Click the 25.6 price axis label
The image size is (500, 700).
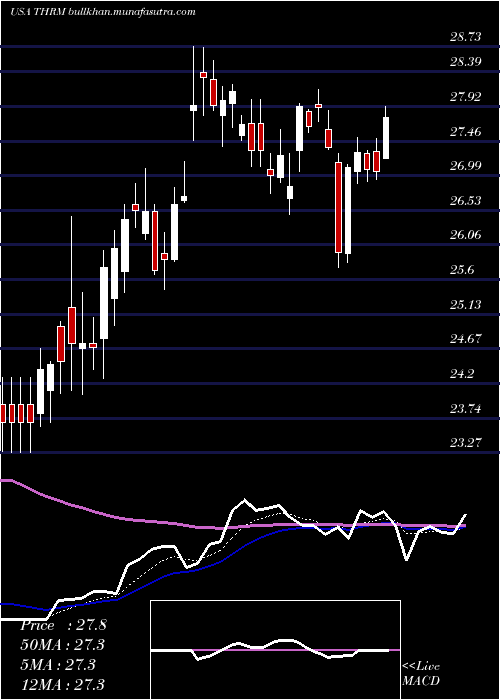pos(462,270)
